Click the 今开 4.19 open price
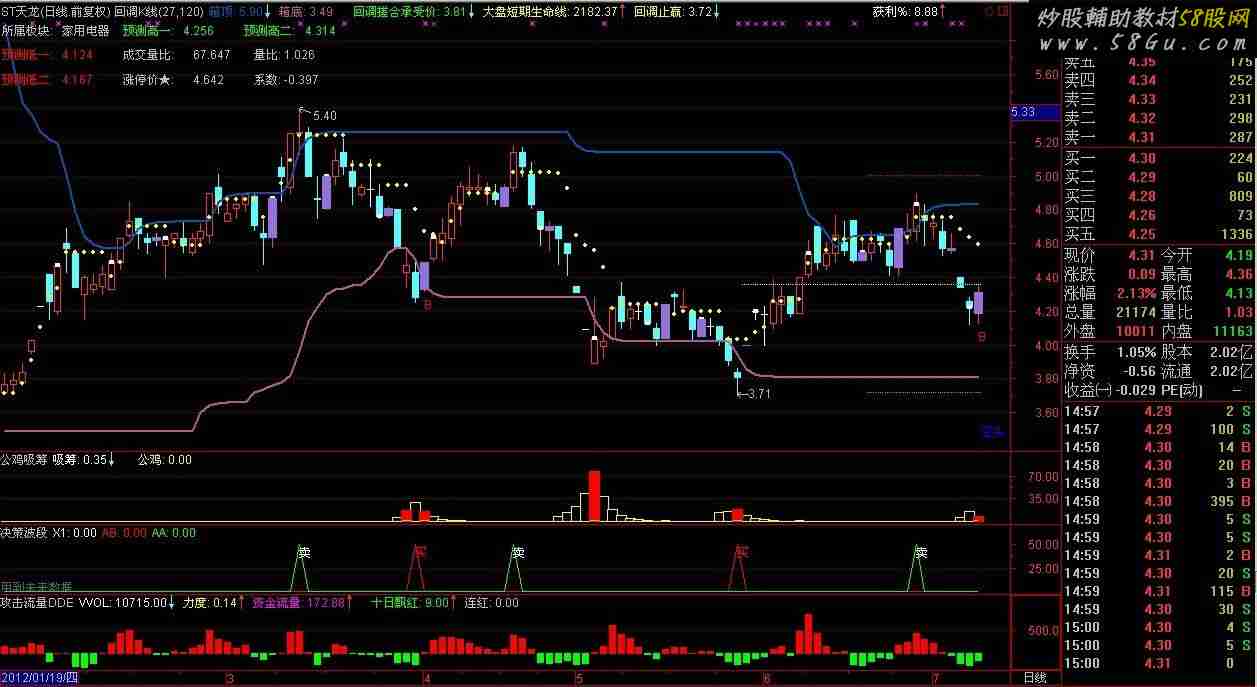 (x=1207, y=255)
